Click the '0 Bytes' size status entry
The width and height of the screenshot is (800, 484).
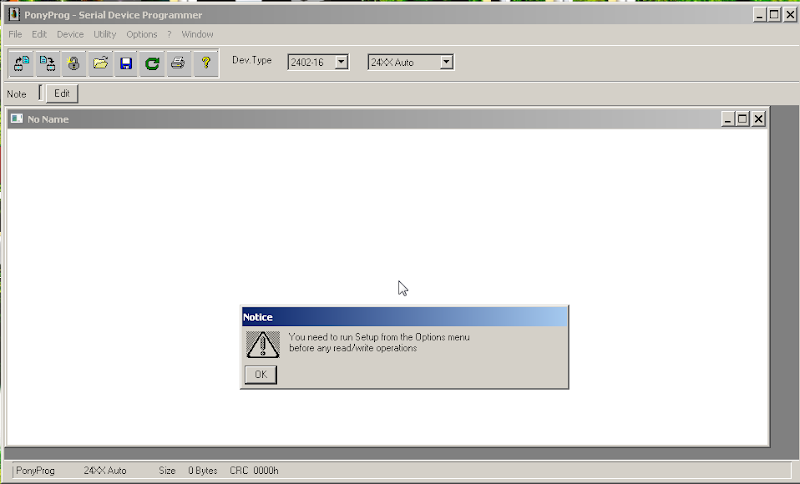tap(203, 470)
